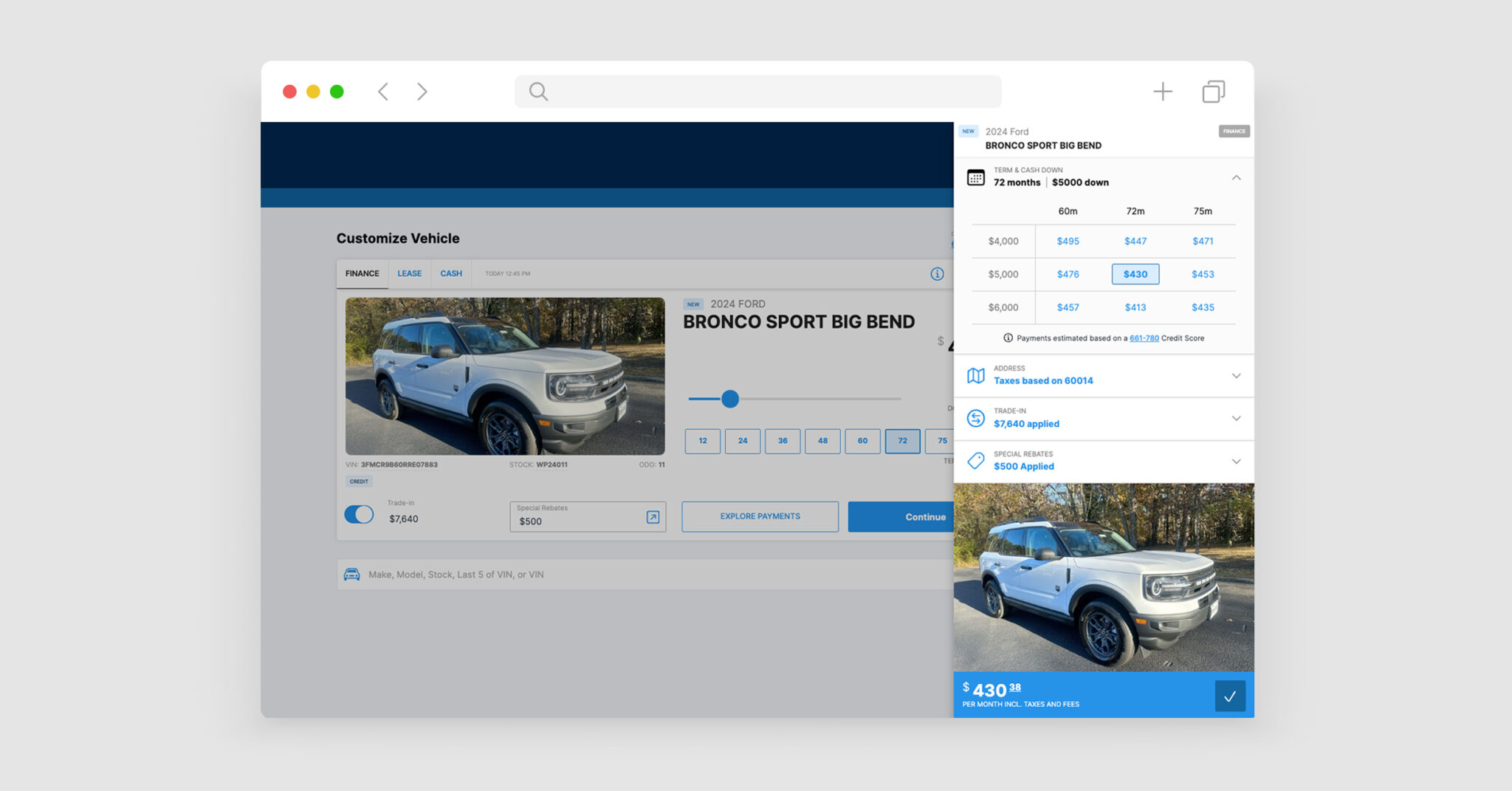Switch to the LEASE tab

pyautogui.click(x=409, y=273)
